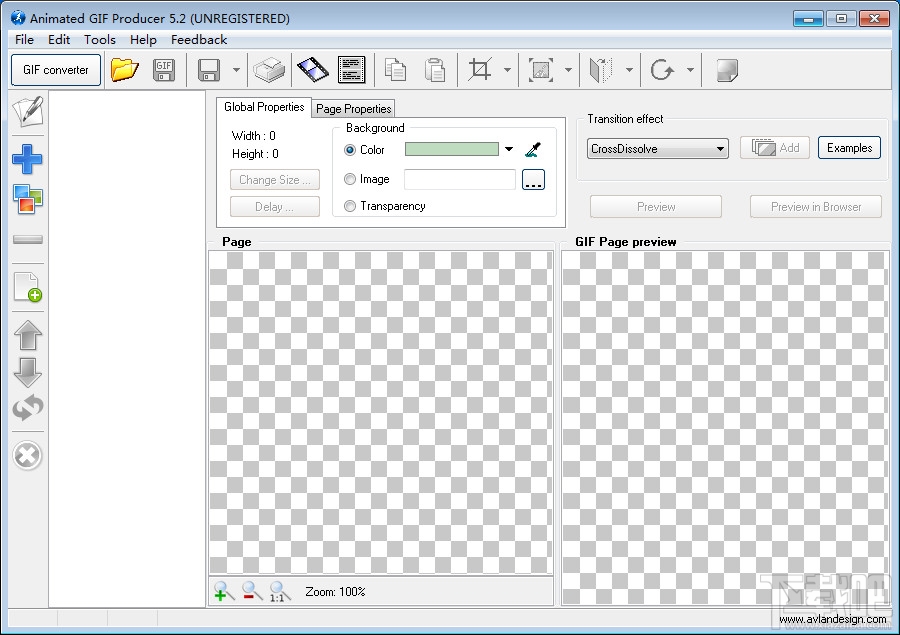Open the Edit menu
Viewport: 900px width, 635px height.
tap(59, 40)
